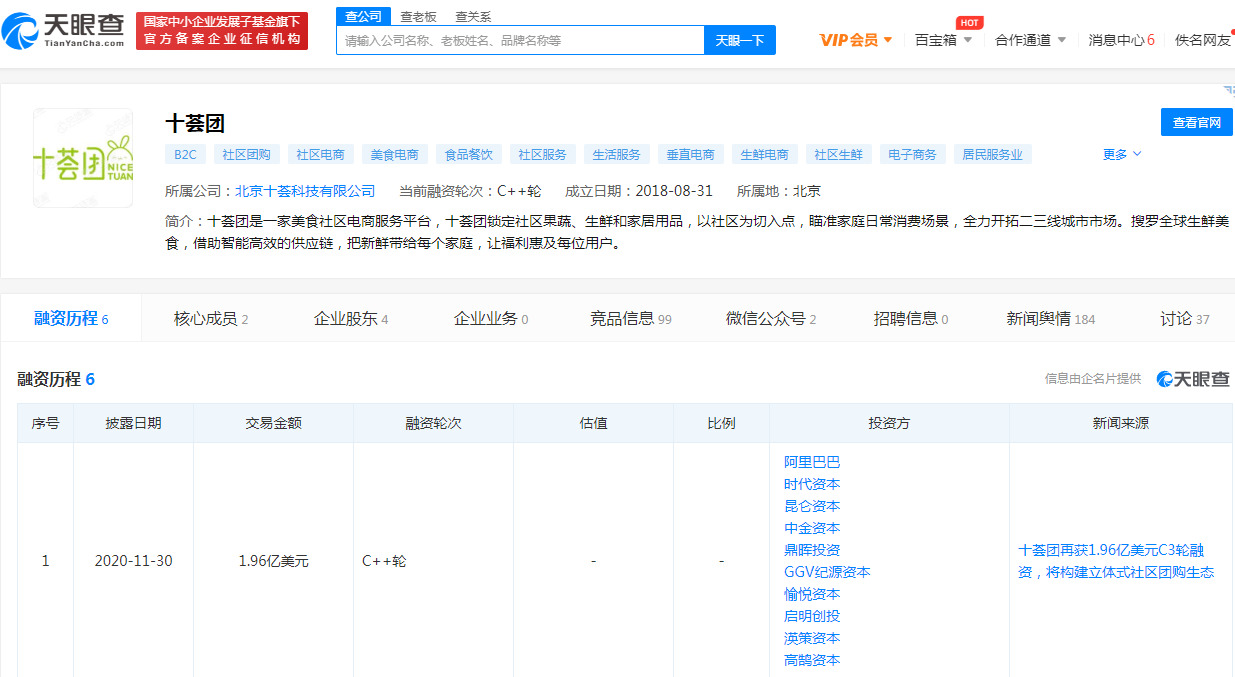Open the 鼎晖投资 investor link
The height and width of the screenshot is (677, 1235).
812,550
